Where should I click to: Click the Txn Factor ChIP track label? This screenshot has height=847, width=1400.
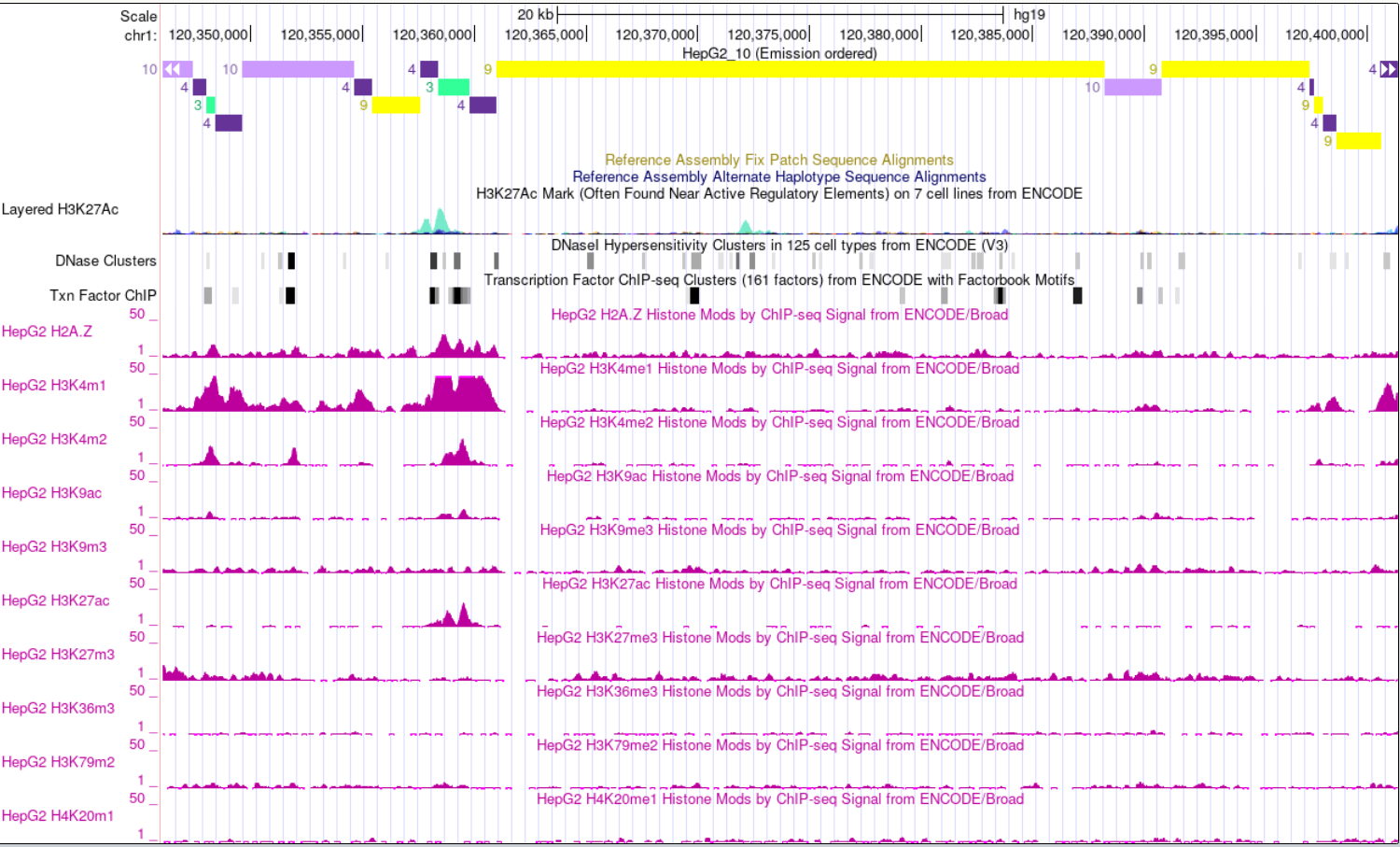(103, 295)
